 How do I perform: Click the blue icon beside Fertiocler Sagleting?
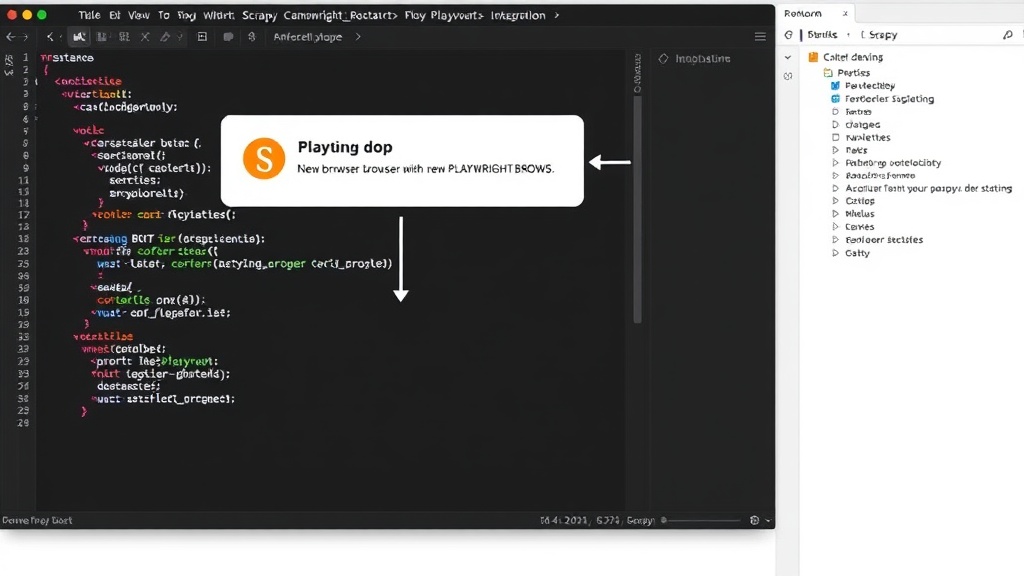(835, 99)
